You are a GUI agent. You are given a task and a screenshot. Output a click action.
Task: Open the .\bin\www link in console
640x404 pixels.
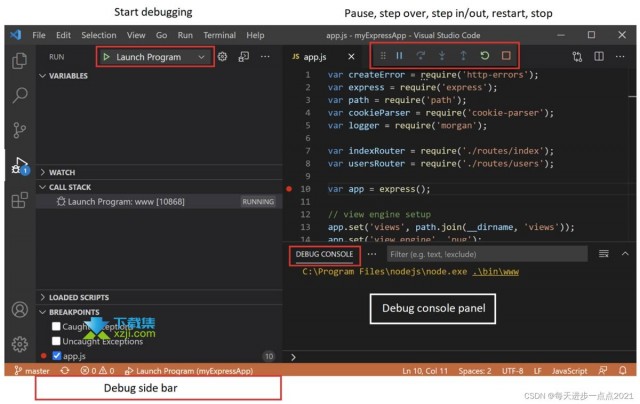(x=496, y=272)
